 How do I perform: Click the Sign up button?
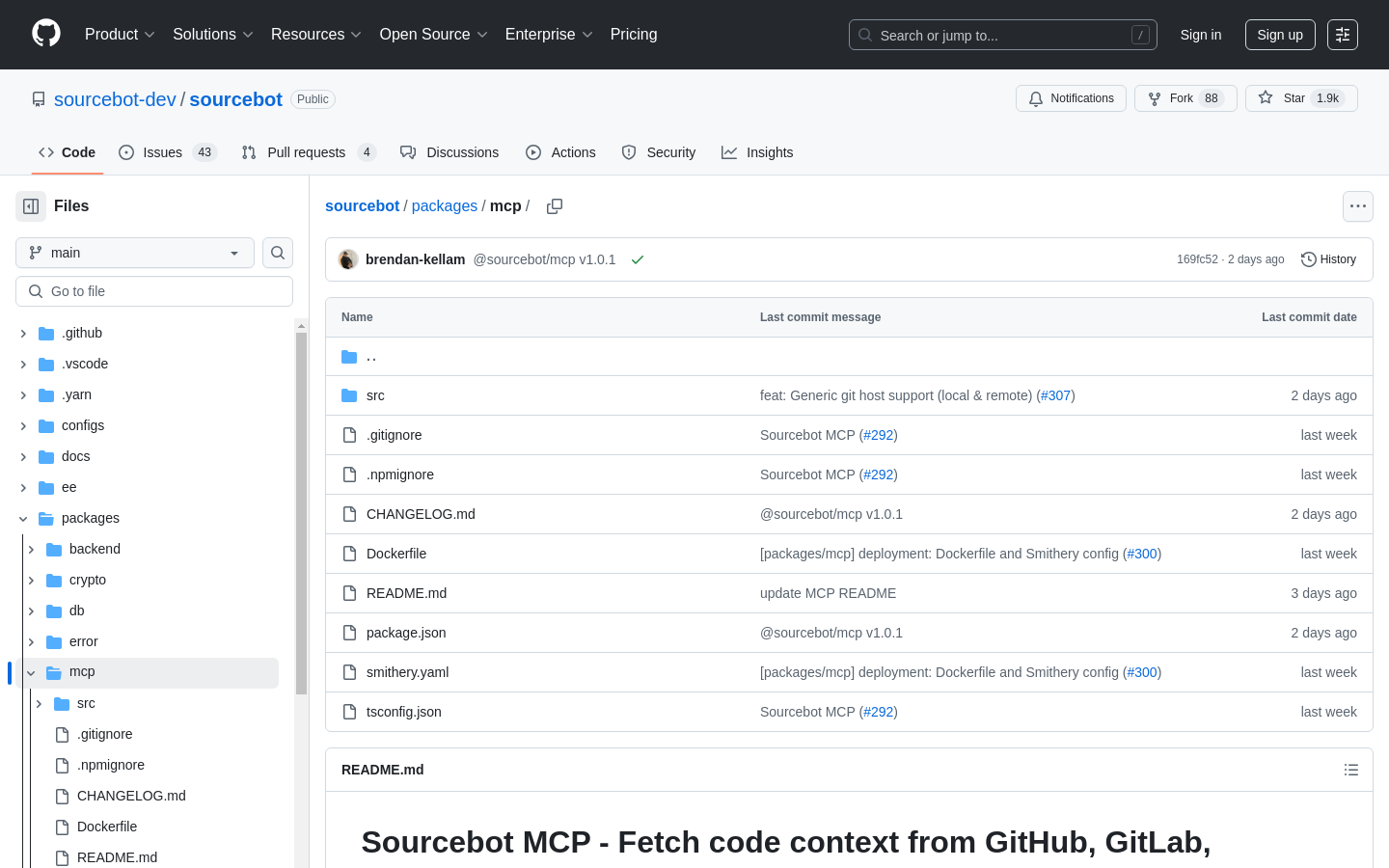(1280, 35)
